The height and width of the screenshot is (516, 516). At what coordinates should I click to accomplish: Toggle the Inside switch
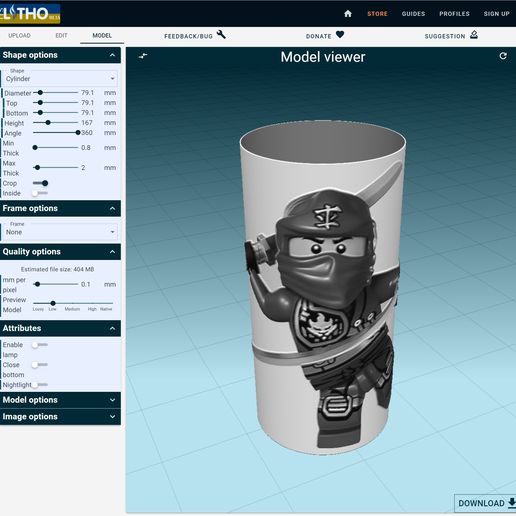click(x=40, y=193)
